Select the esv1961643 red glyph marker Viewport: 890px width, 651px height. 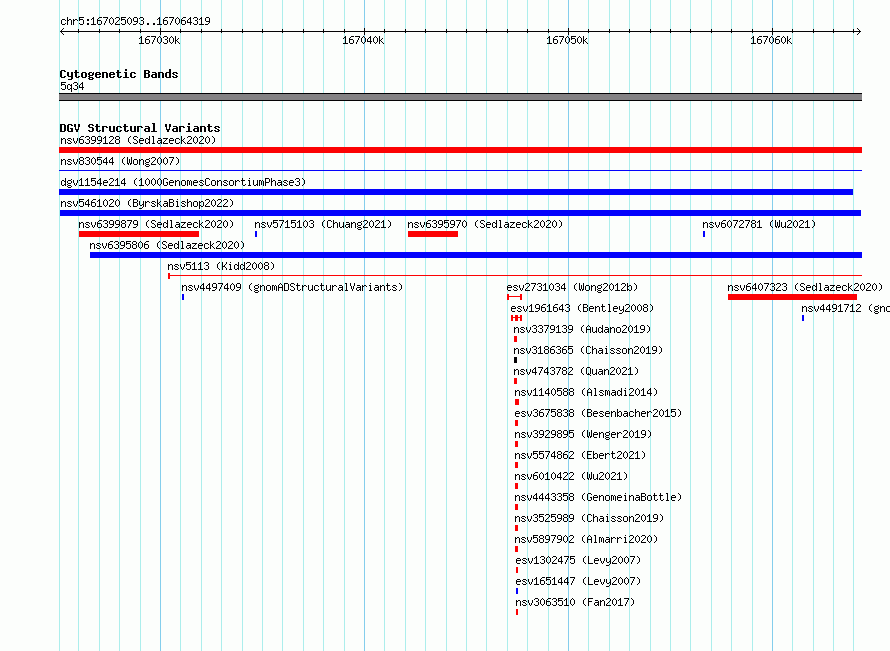[517, 318]
